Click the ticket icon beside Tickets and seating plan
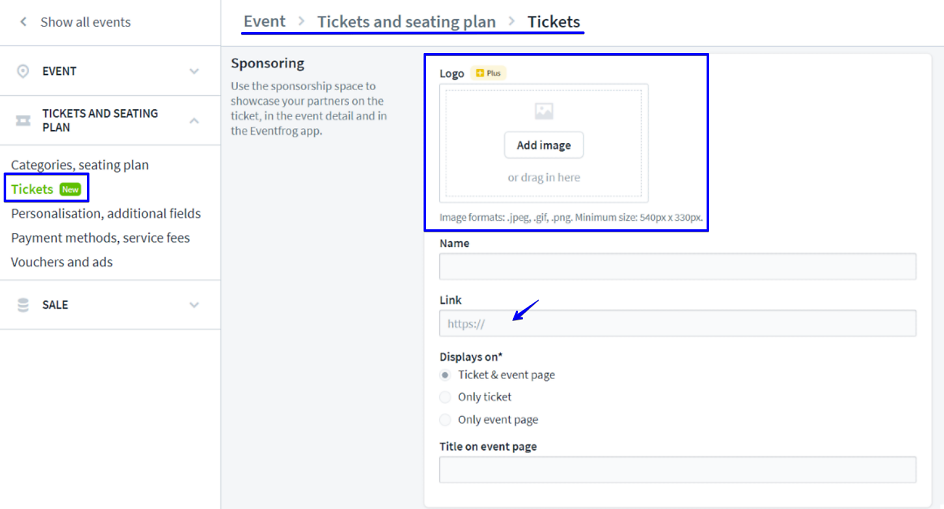Screen dimensions: 944x509 (23, 121)
